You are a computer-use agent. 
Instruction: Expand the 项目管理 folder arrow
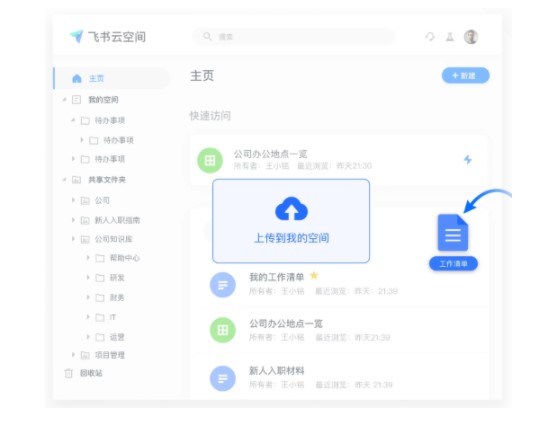[73, 355]
